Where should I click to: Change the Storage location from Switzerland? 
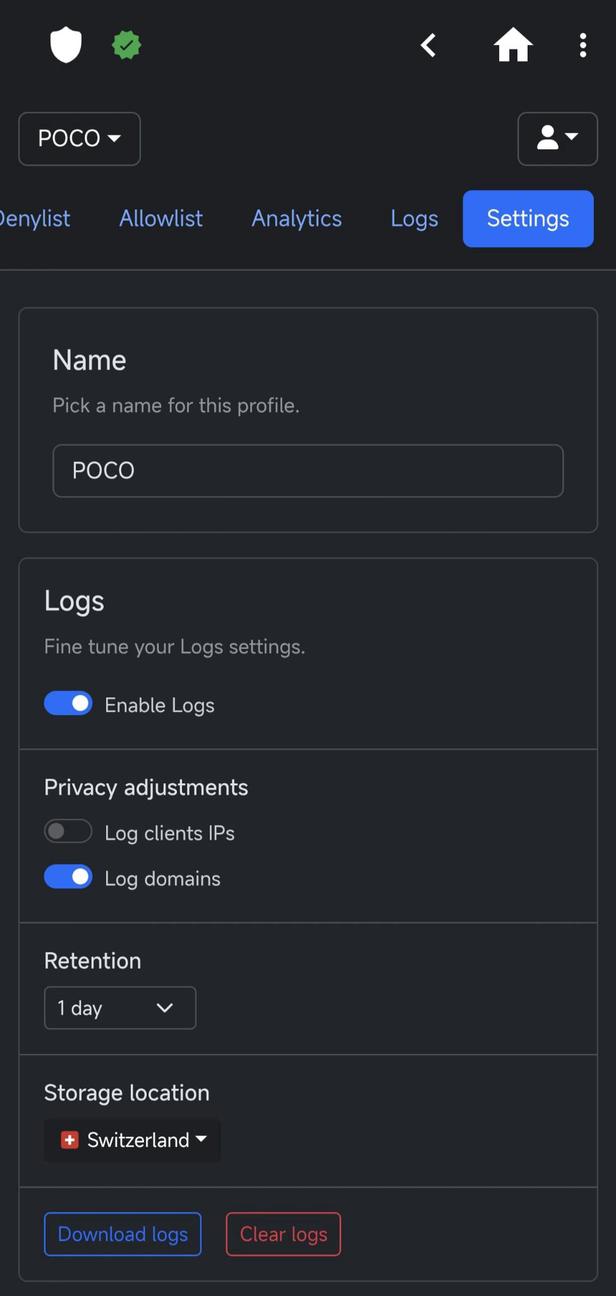tap(131, 1139)
